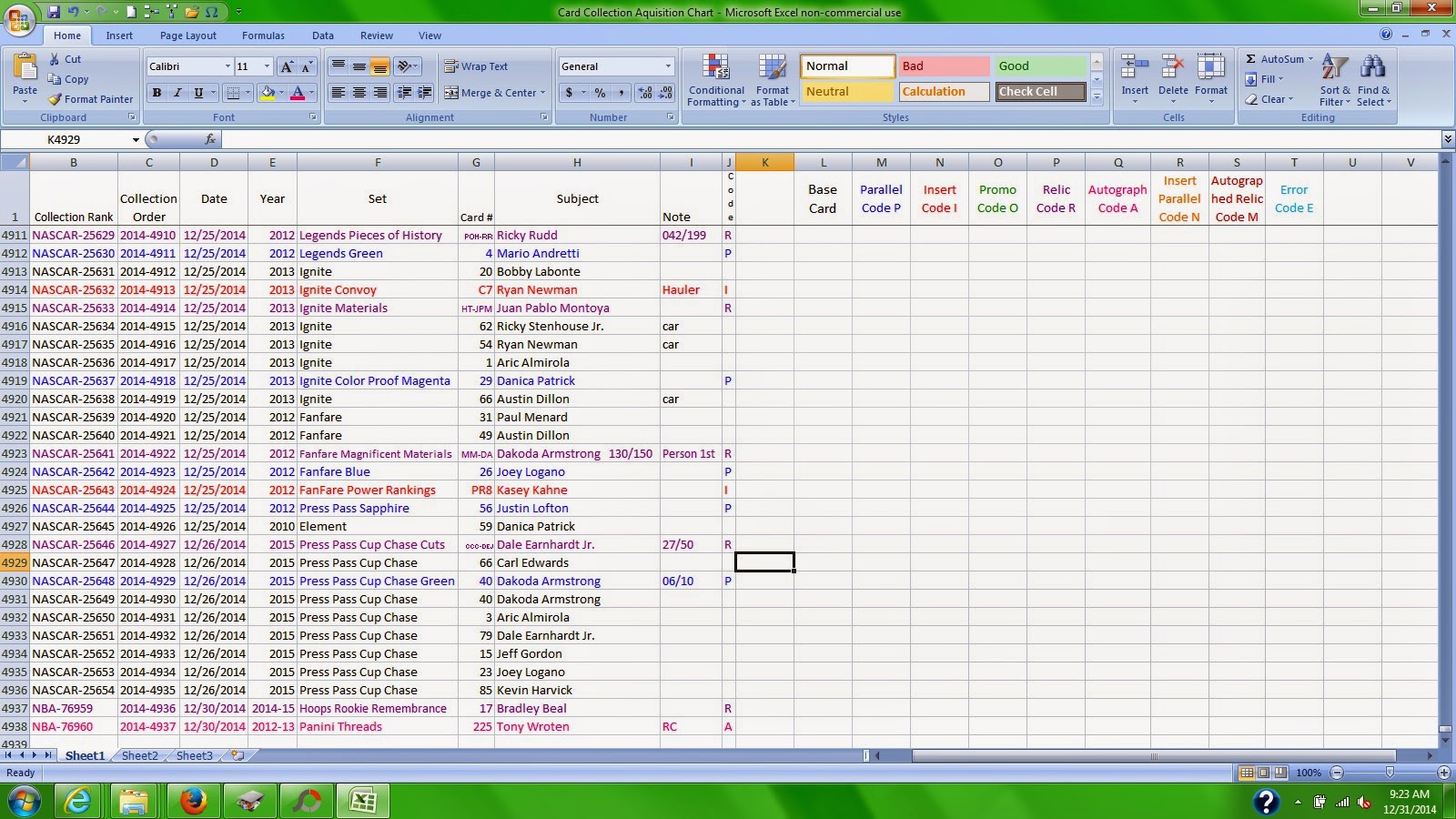The image size is (1456, 819).
Task: Open Format as Table gallery
Action: click(x=773, y=80)
